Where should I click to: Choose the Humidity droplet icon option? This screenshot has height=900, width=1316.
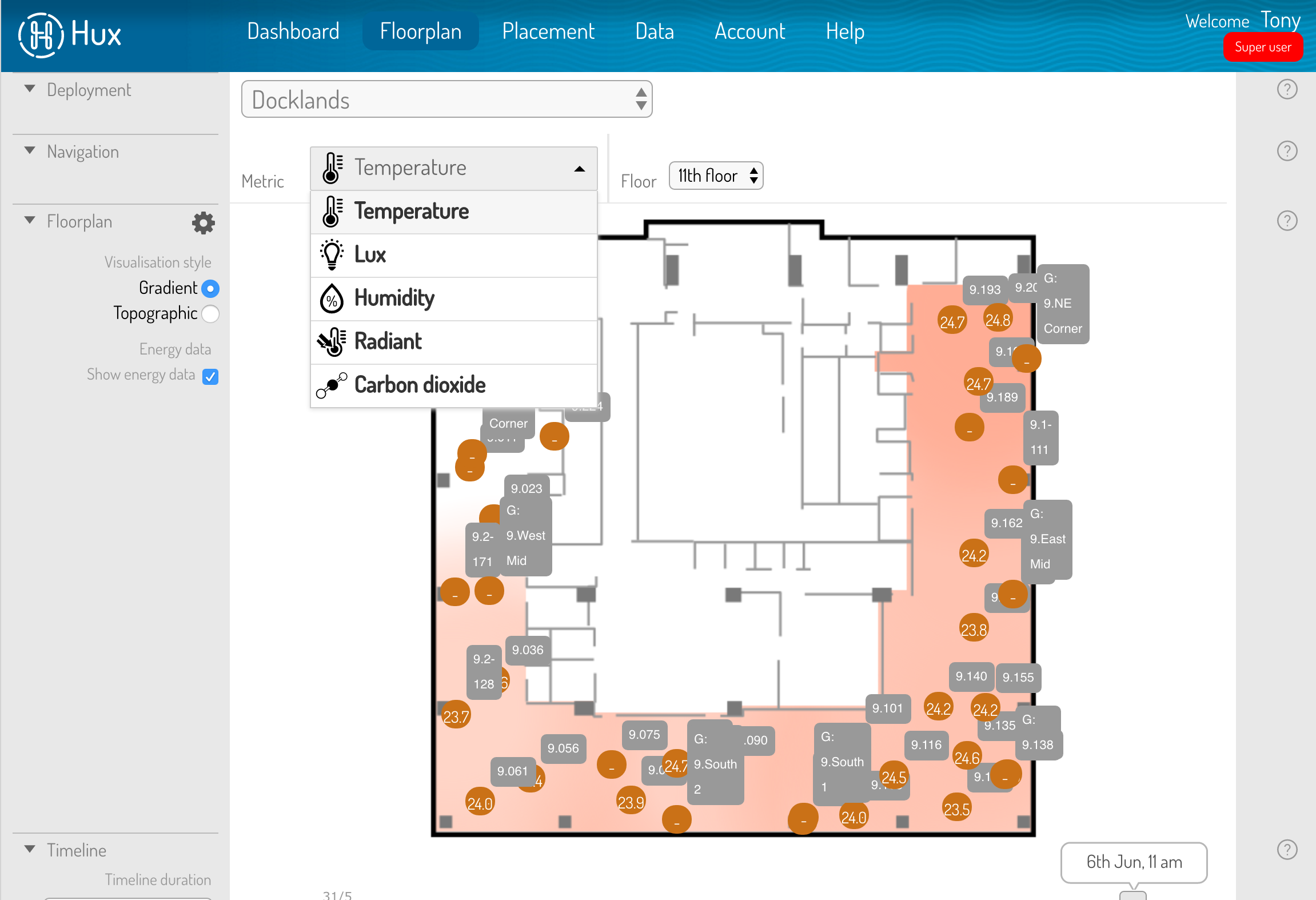332,298
